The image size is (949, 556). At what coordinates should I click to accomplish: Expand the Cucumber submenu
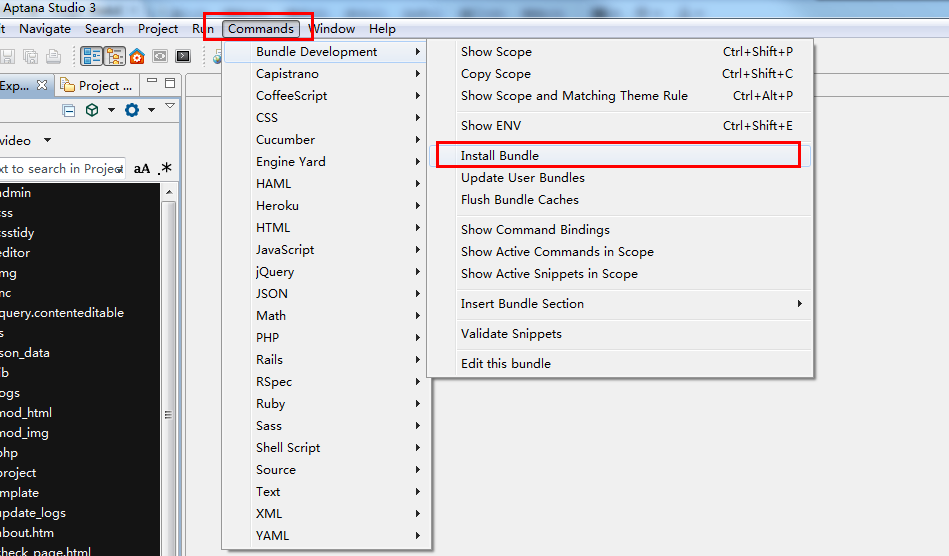325,140
